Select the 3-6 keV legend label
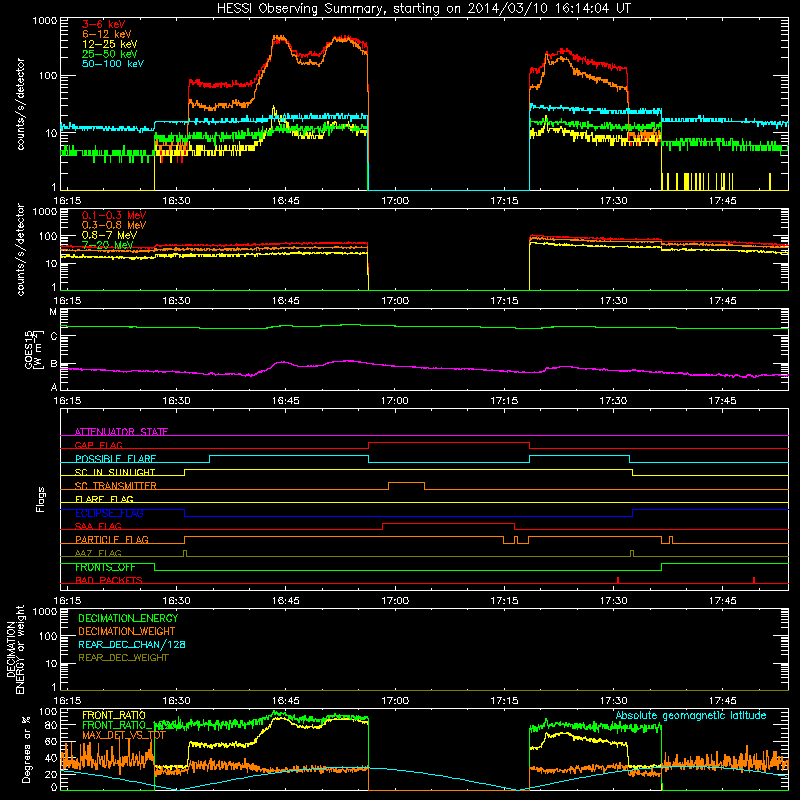This screenshot has height=800, width=800. [104, 24]
